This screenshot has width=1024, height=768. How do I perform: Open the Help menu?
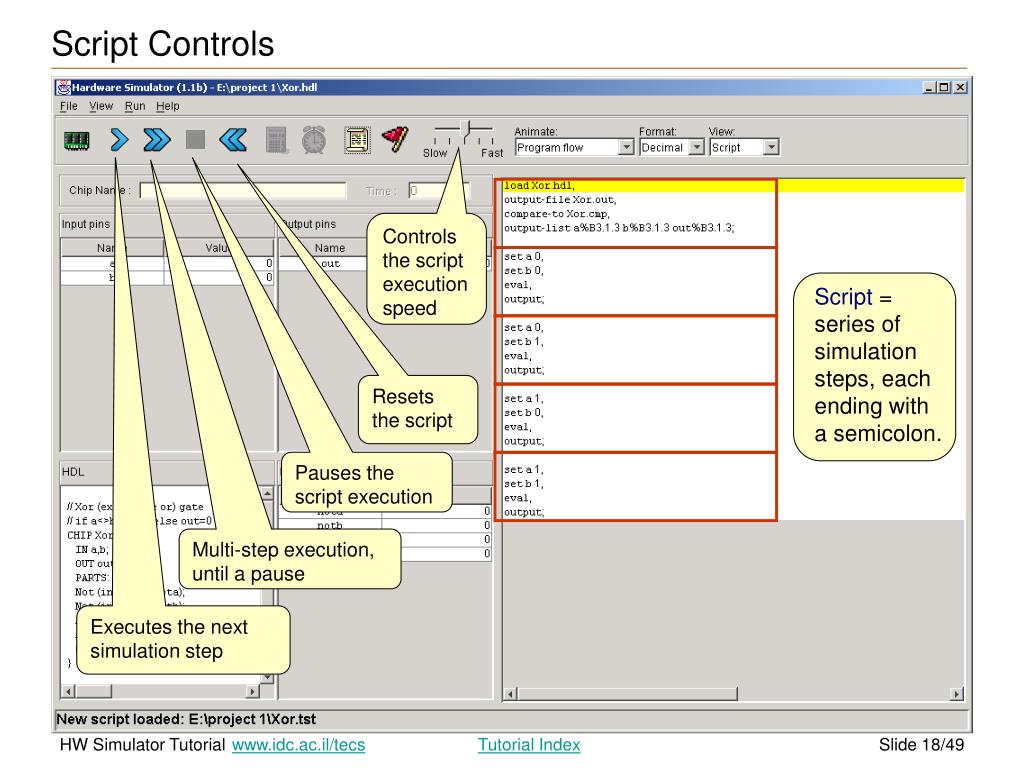168,106
